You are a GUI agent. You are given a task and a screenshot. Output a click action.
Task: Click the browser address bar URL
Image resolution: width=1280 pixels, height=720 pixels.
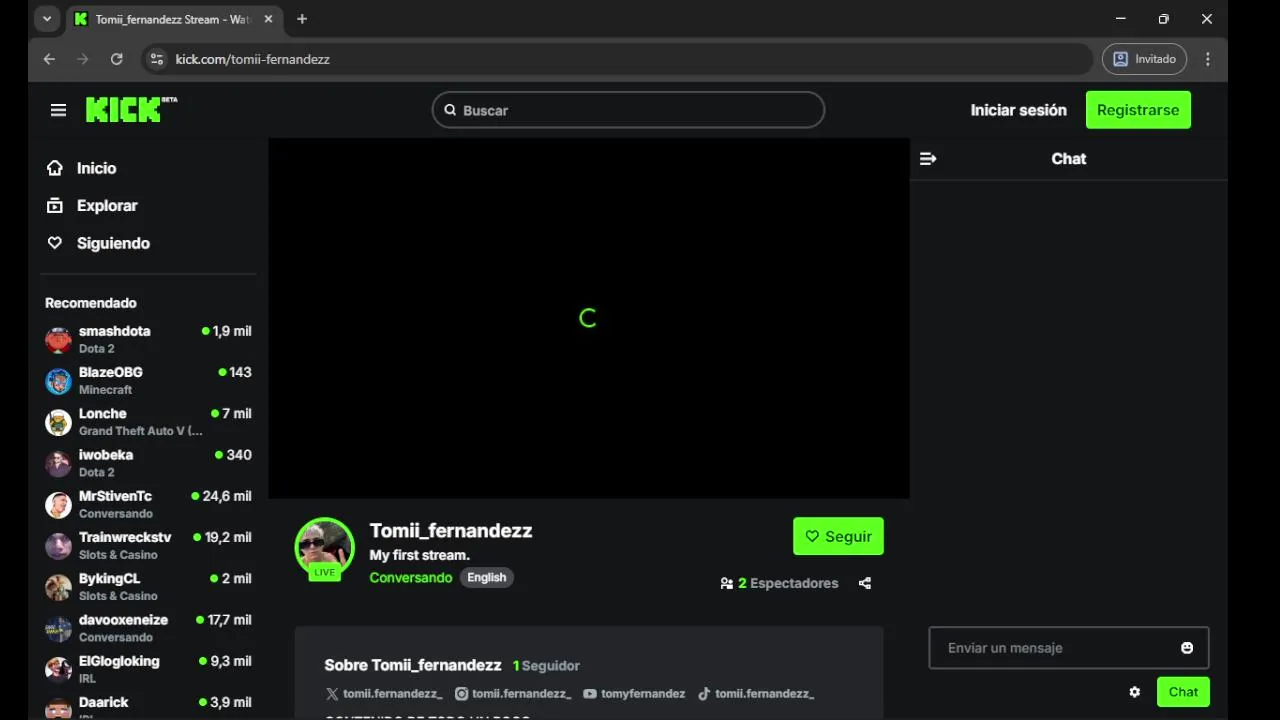[x=253, y=59]
